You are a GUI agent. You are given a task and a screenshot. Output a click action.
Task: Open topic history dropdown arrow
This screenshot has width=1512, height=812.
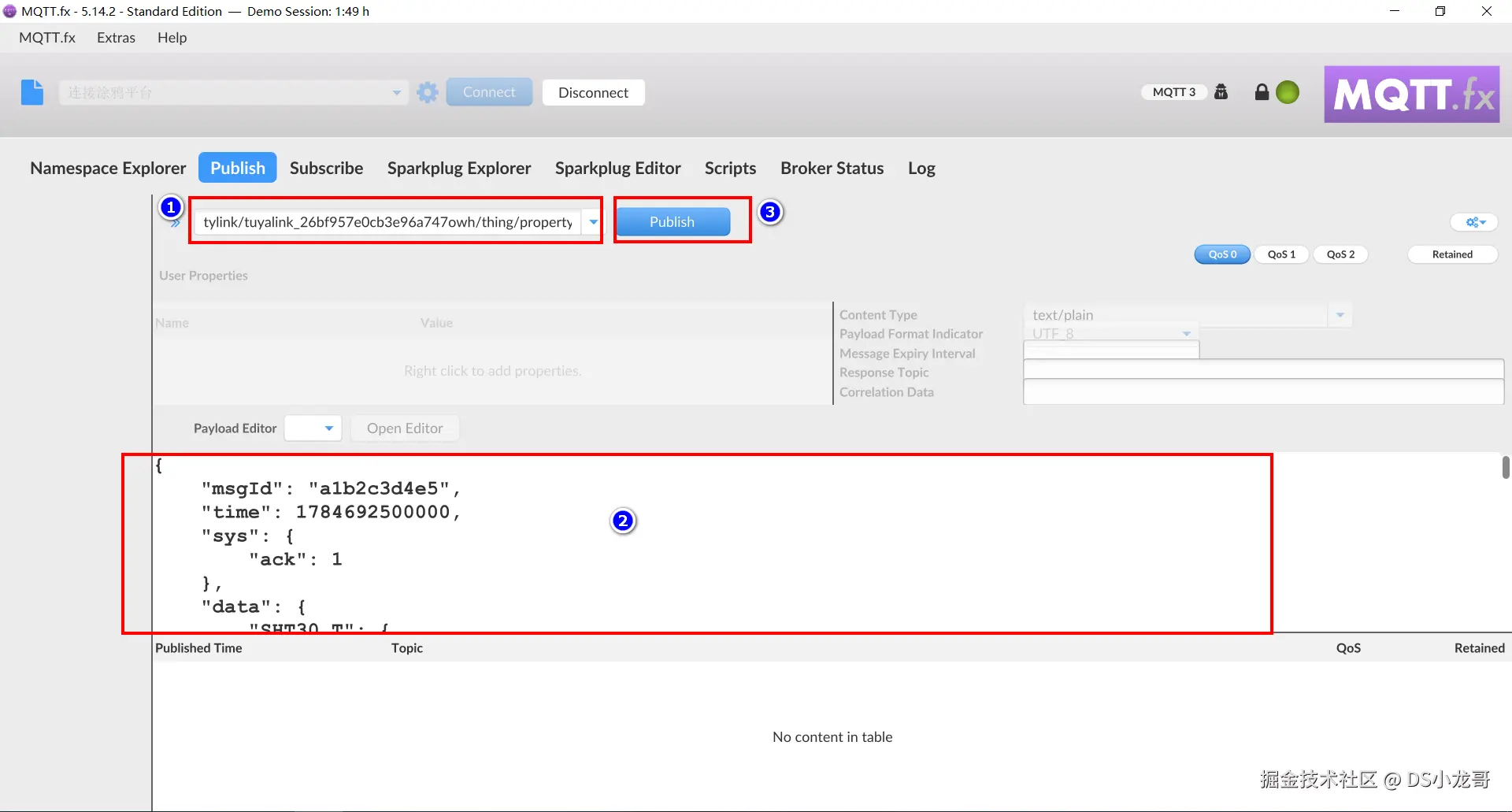593,222
